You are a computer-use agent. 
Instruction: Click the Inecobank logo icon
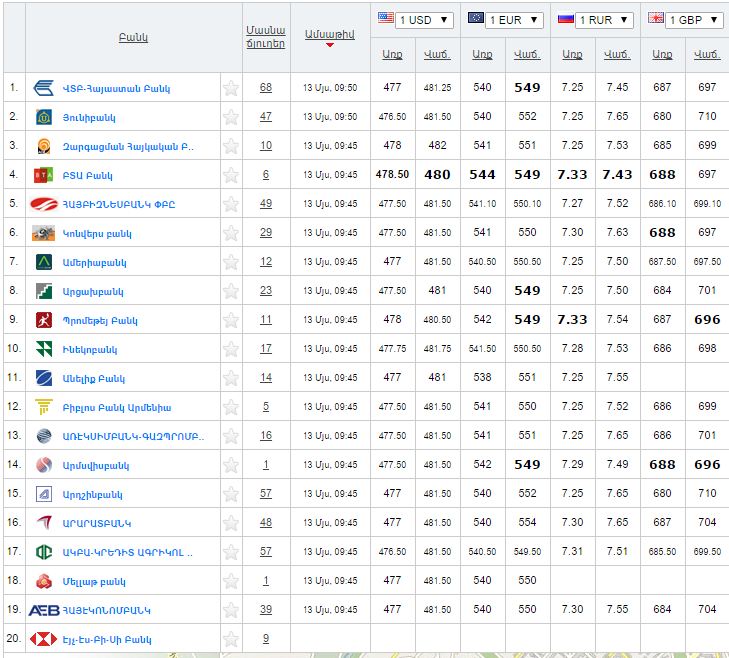click(43, 349)
